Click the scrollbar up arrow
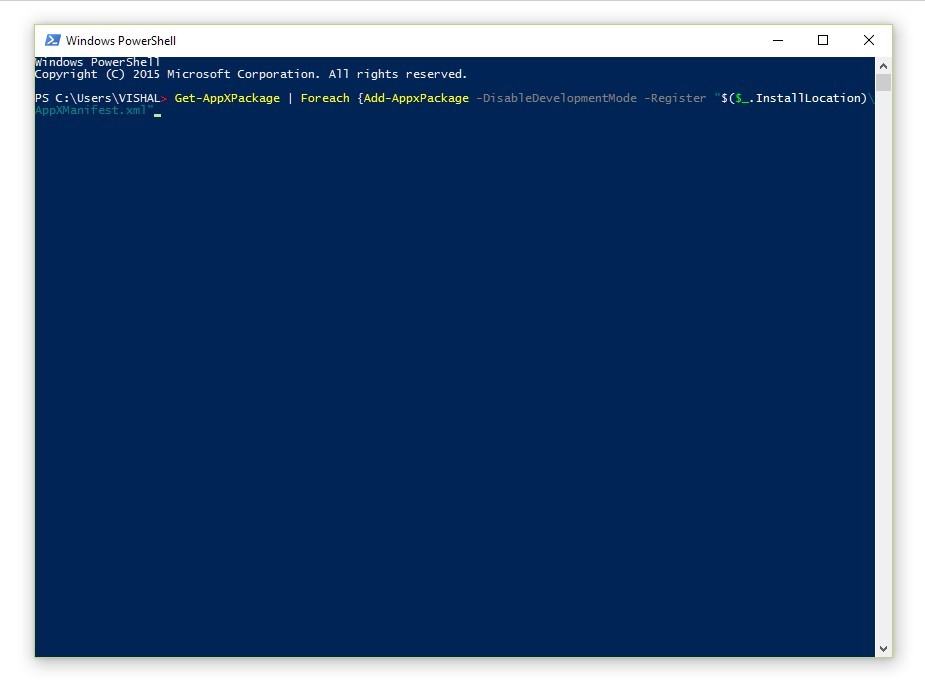This screenshot has width=925, height=683. [883, 66]
